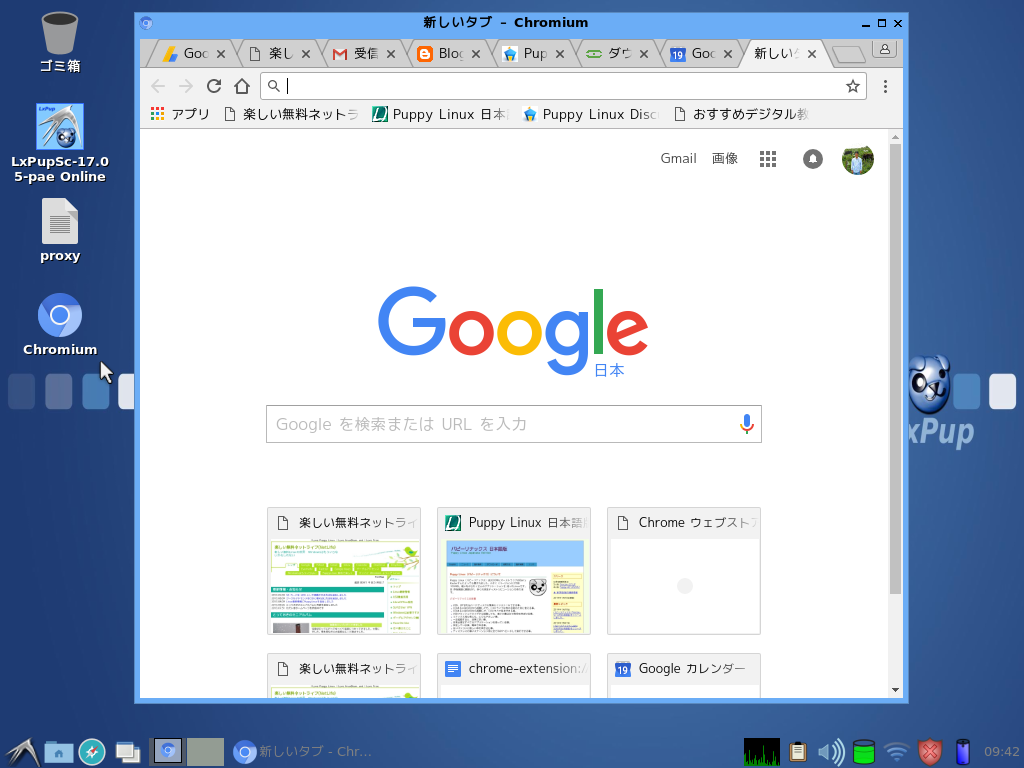This screenshot has width=1024, height=768.
Task: Open the Gmail link in the Google homepage
Action: point(678,158)
